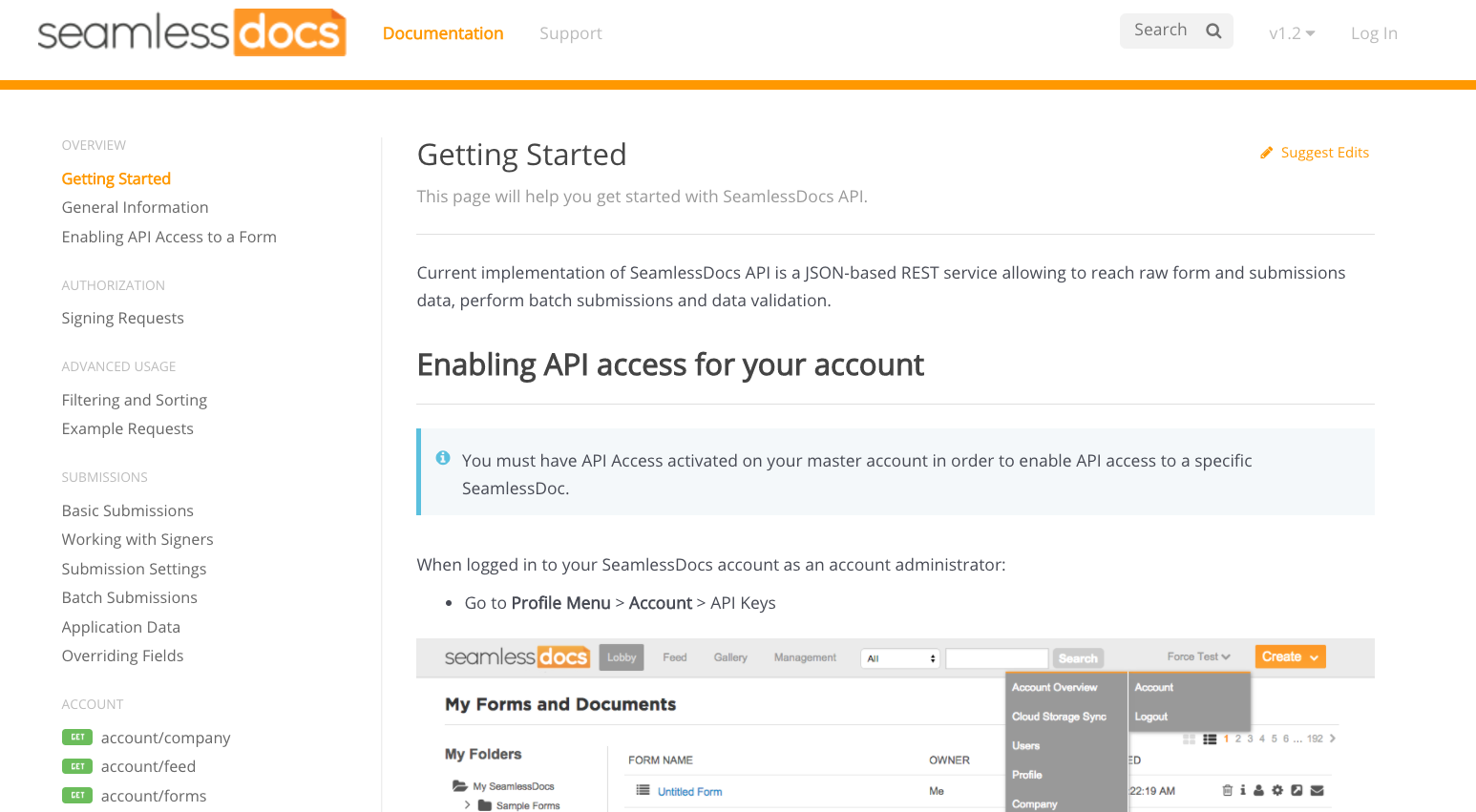The height and width of the screenshot is (812, 1476).
Task: Open Signing Requests page
Action: (x=123, y=318)
